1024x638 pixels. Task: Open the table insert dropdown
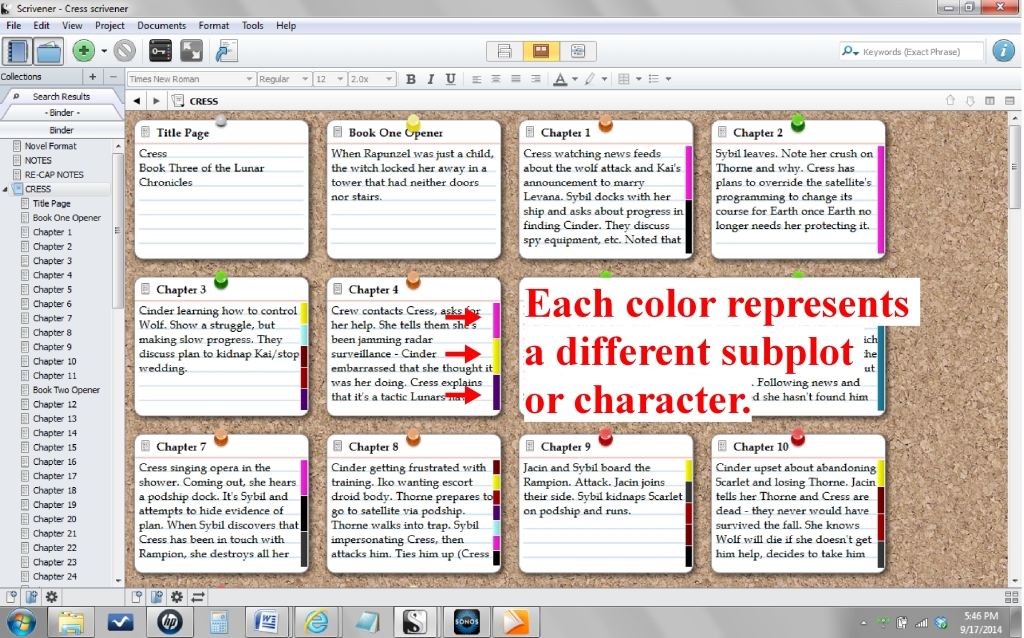pos(638,79)
